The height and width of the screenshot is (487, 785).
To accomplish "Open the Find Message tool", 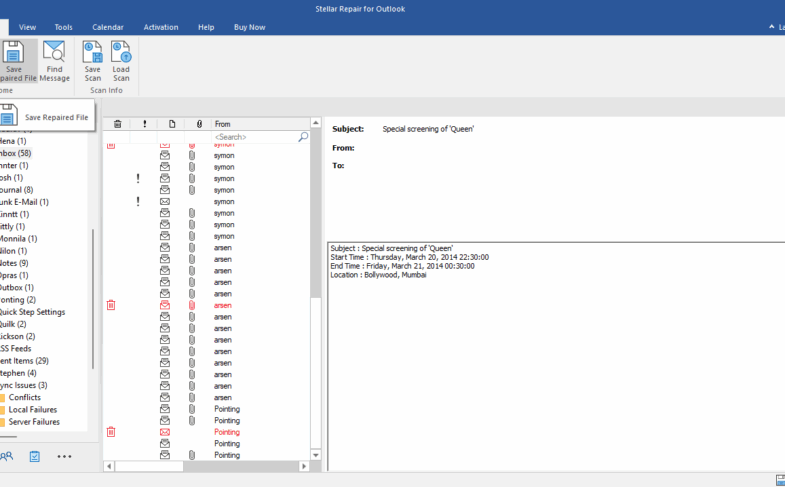I will tap(54, 61).
